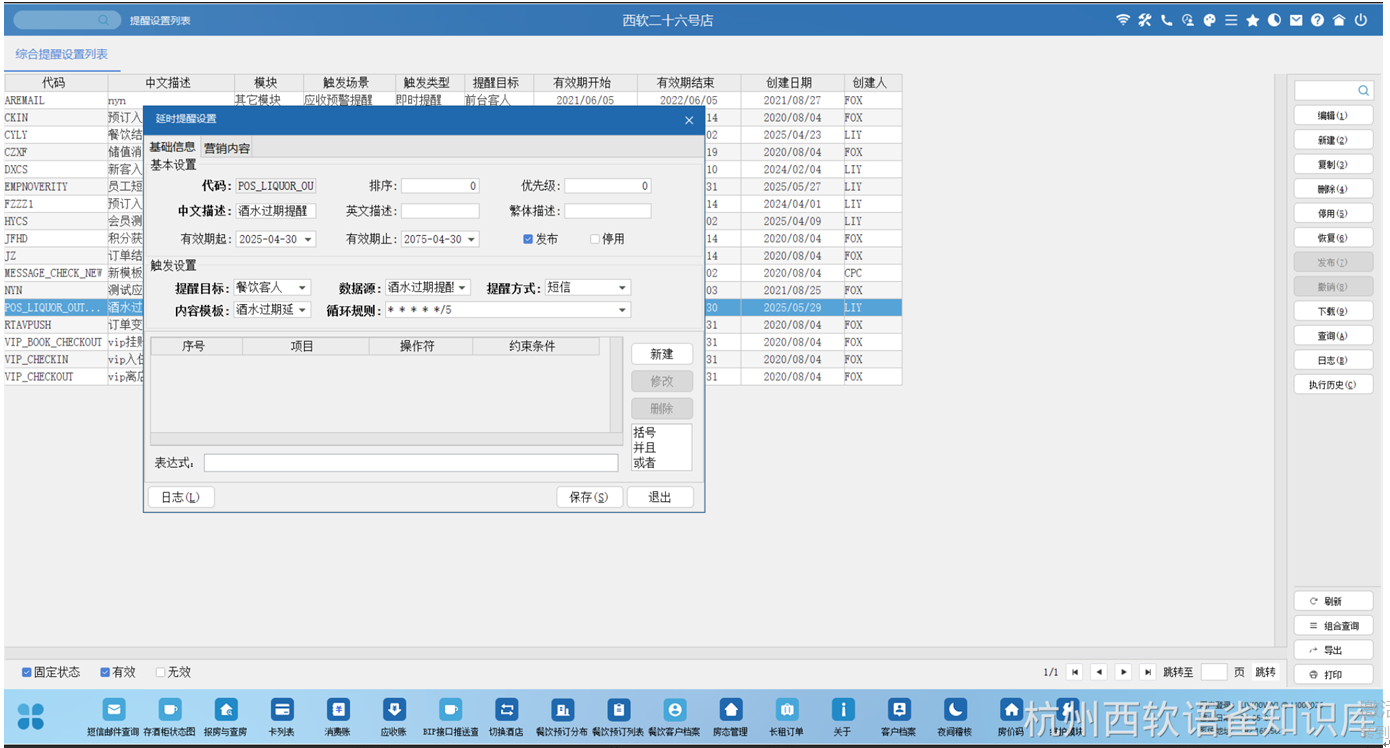The width and height of the screenshot is (1390, 748).
Task: Click the 日志(L) button in the dialog
Action: [181, 497]
